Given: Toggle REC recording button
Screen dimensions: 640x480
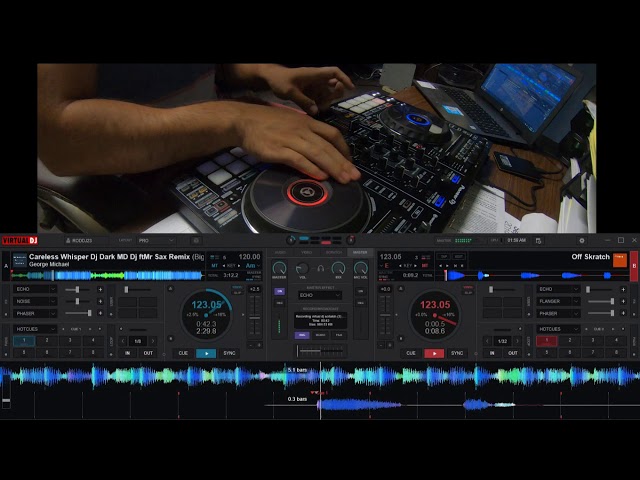Looking at the screenshot, I should 302,335.
